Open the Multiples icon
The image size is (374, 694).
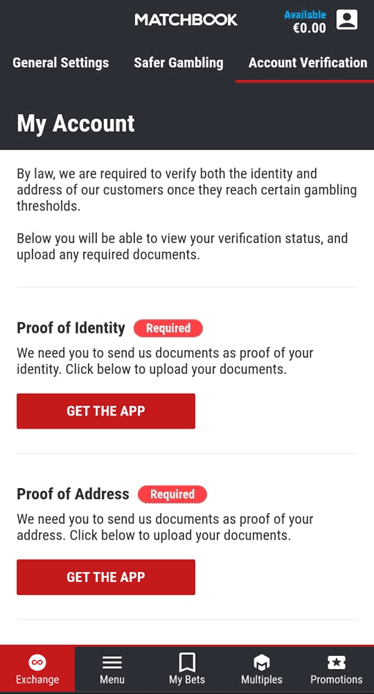(x=262, y=663)
